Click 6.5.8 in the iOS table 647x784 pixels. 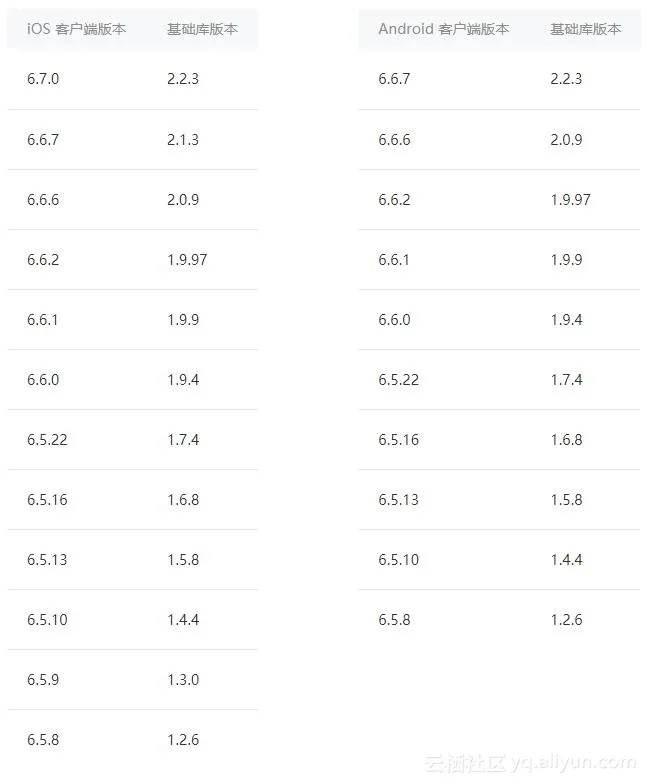pyautogui.click(x=43, y=739)
